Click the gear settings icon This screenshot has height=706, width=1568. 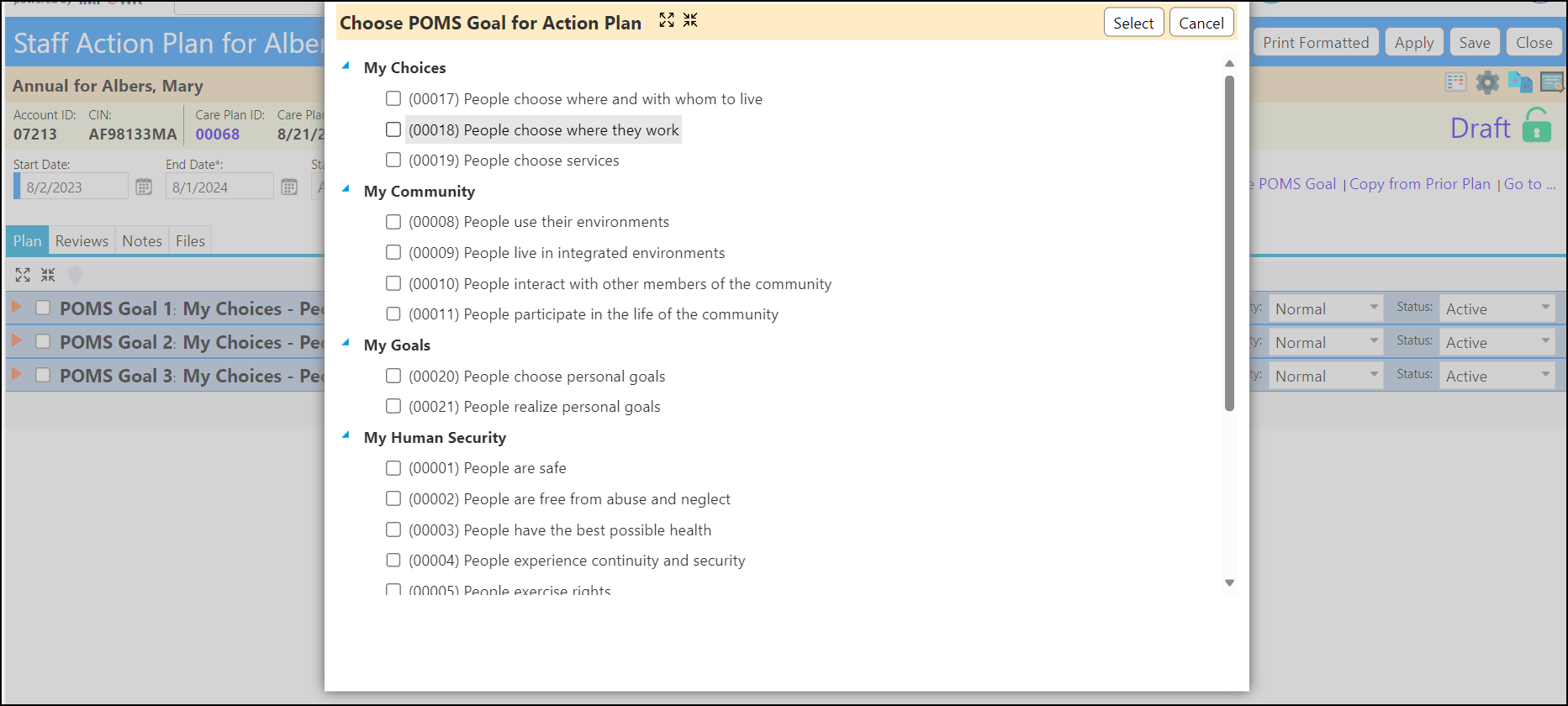pyautogui.click(x=1487, y=82)
